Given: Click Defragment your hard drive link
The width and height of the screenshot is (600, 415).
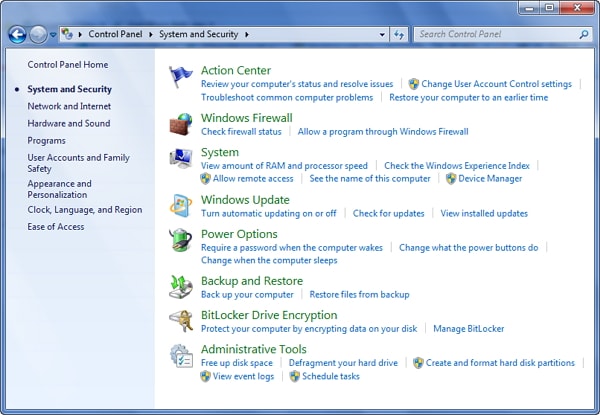Looking at the screenshot, I should coord(343,363).
